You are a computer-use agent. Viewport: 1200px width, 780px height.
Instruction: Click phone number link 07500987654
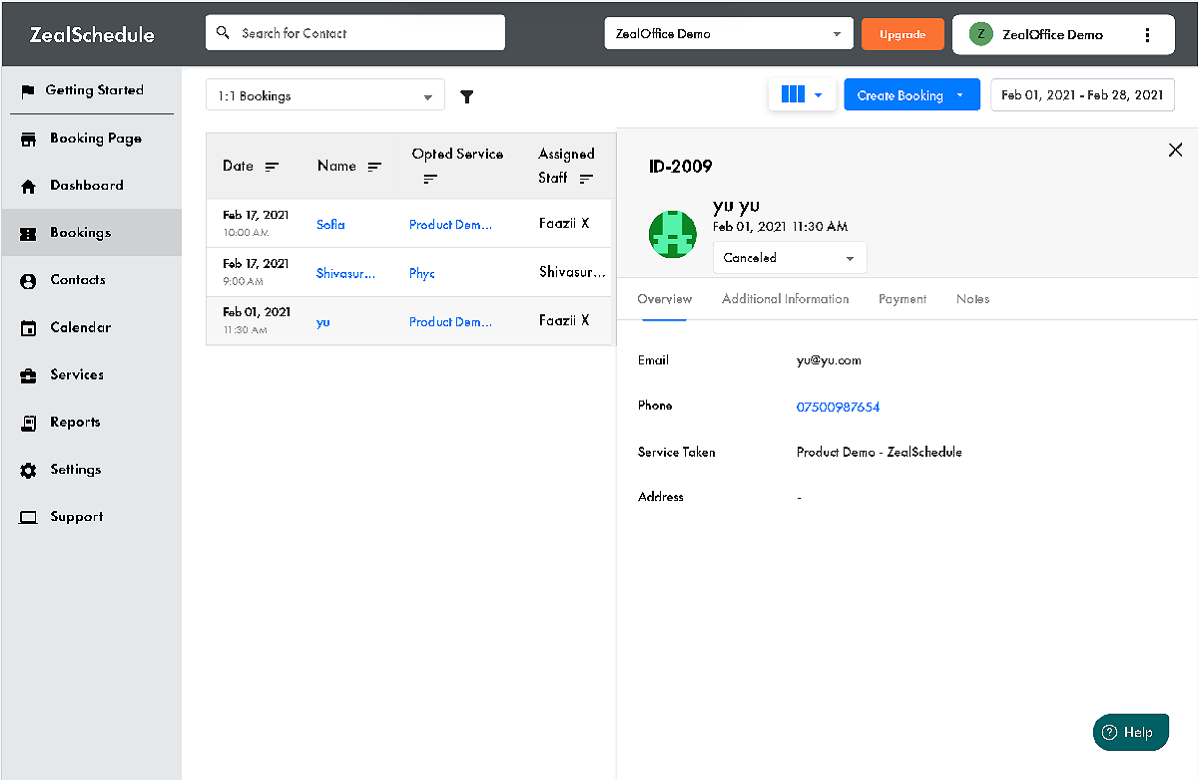point(838,407)
